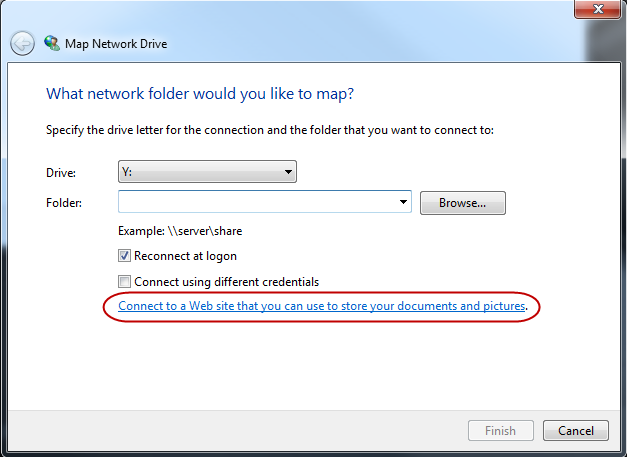Open the Drive letter combo box showing Y:
The height and width of the screenshot is (457, 627).
click(x=207, y=172)
